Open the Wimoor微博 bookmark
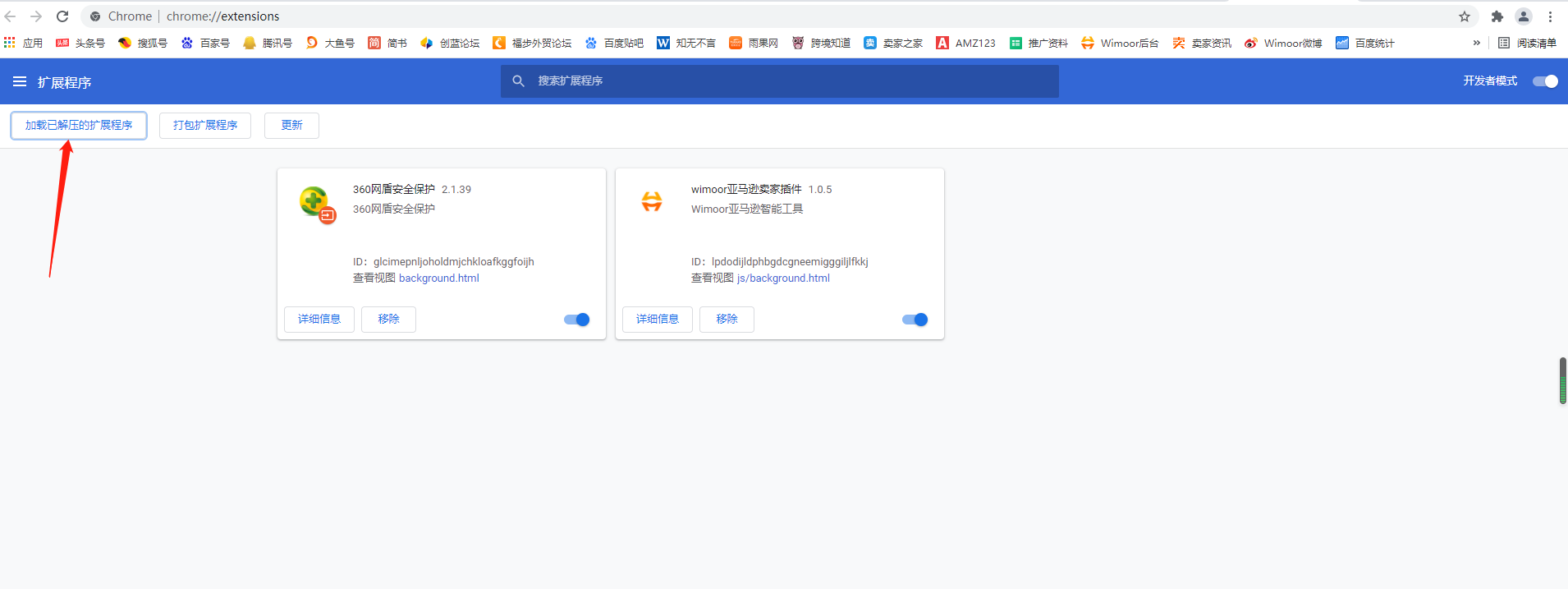The image size is (1568, 589). pos(1283,43)
